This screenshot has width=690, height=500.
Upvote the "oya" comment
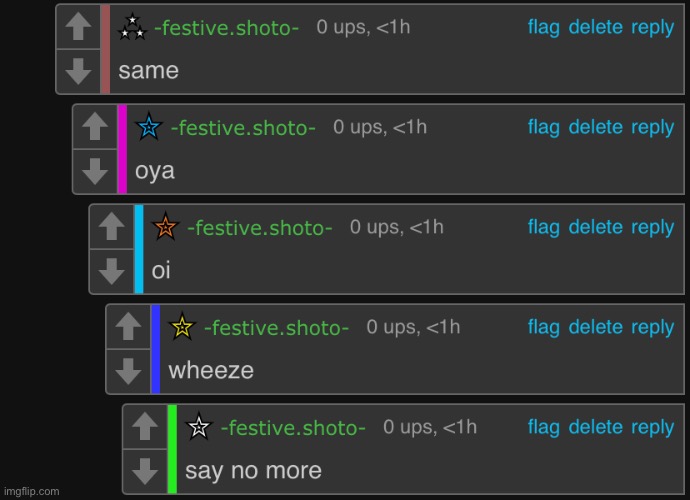tap(94, 126)
